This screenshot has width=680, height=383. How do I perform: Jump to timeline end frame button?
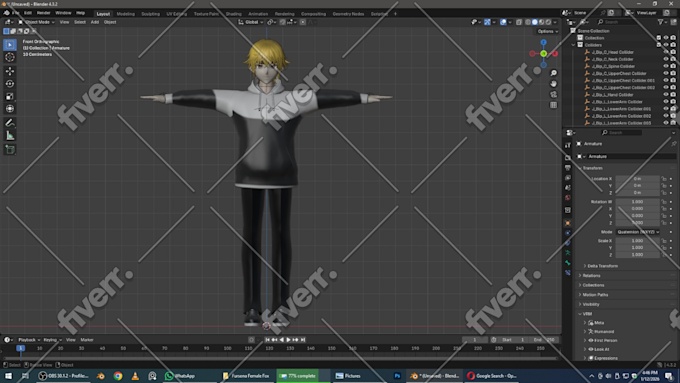click(303, 340)
